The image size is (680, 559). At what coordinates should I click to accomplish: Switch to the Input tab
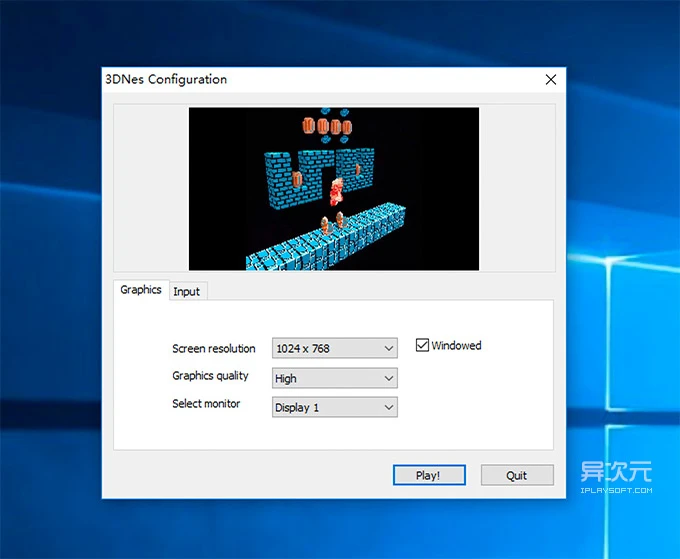[x=186, y=291]
